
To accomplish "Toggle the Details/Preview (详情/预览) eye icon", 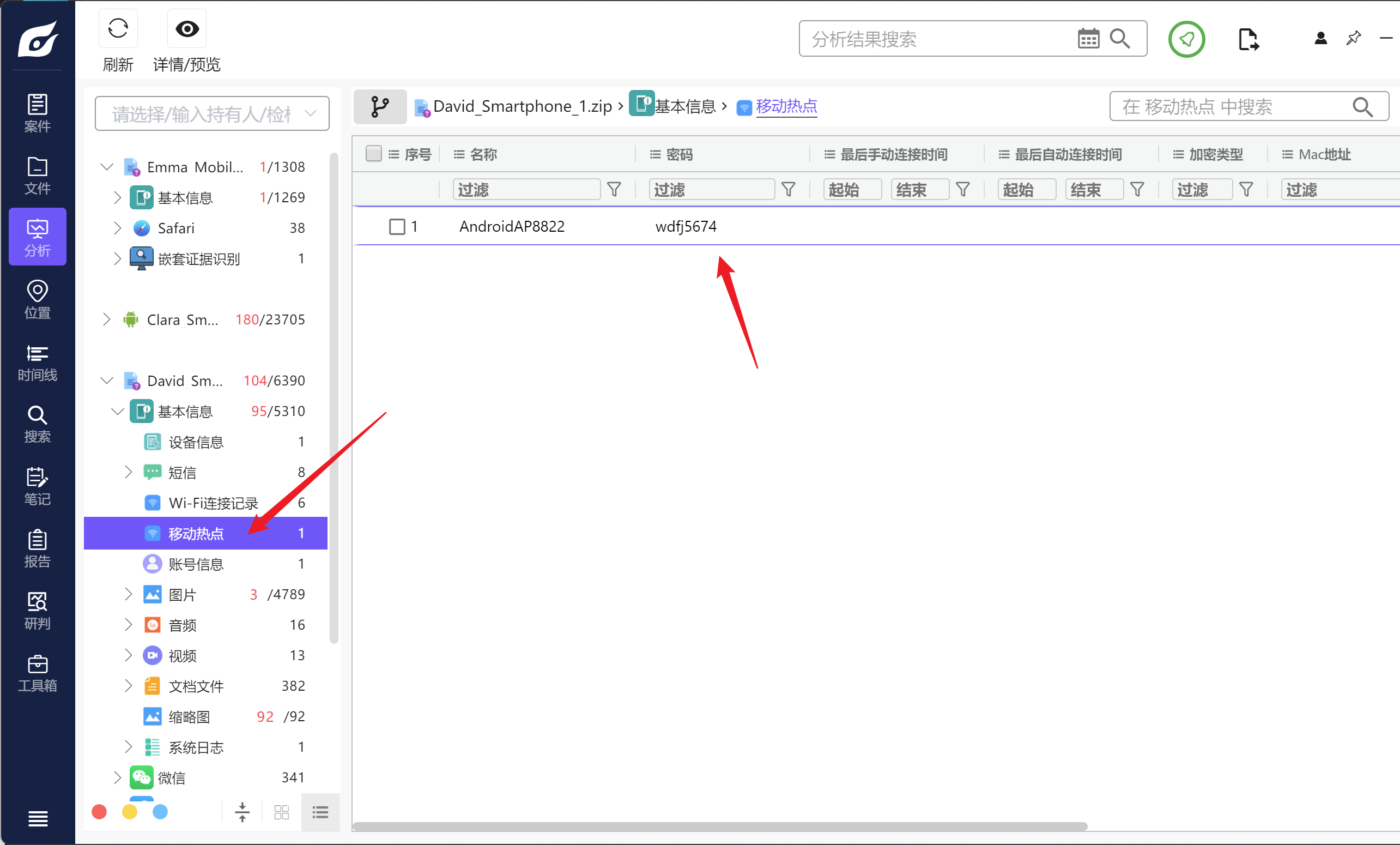I will [186, 29].
